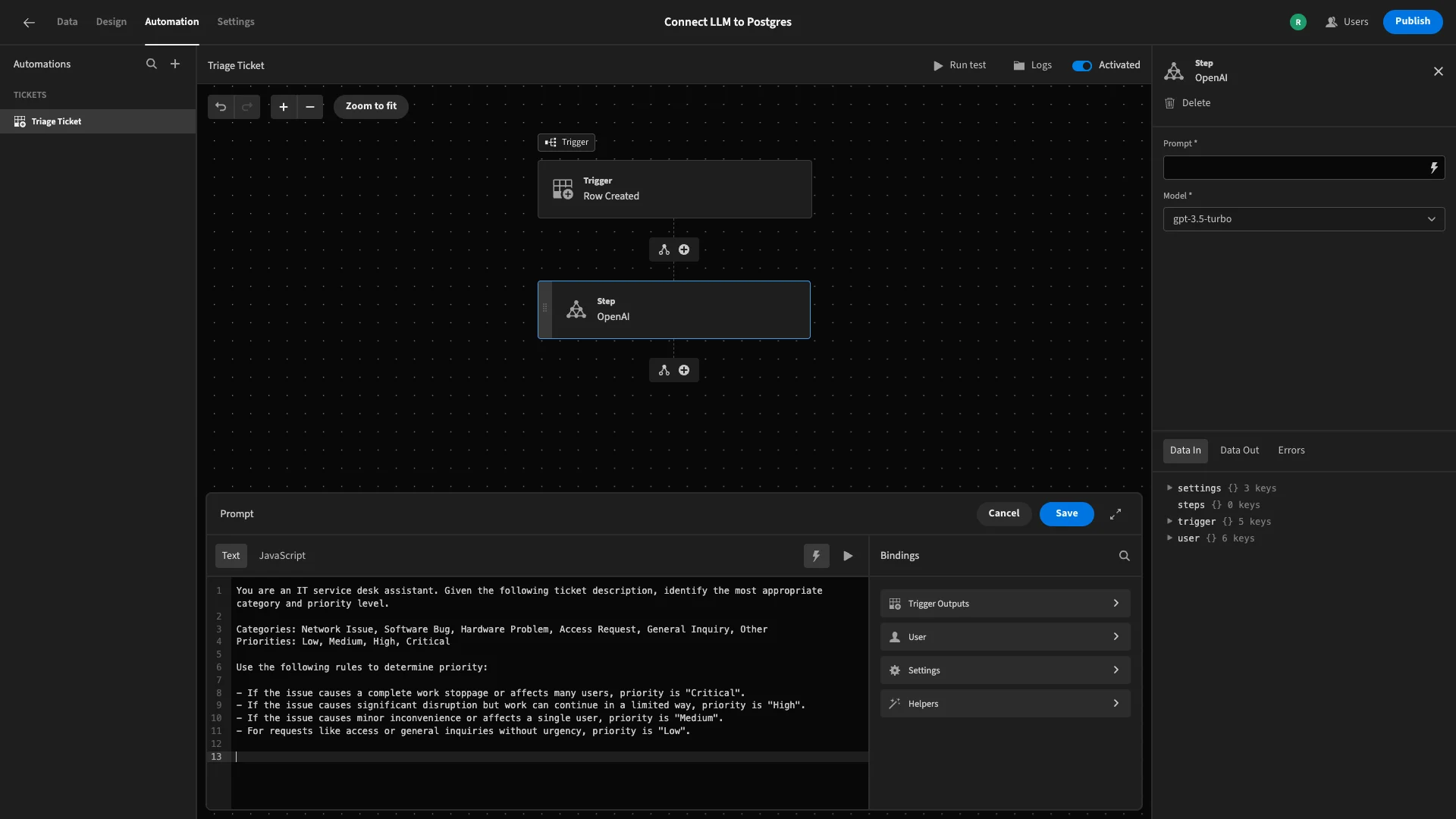Expand the settings object in Data In

[1169, 488]
